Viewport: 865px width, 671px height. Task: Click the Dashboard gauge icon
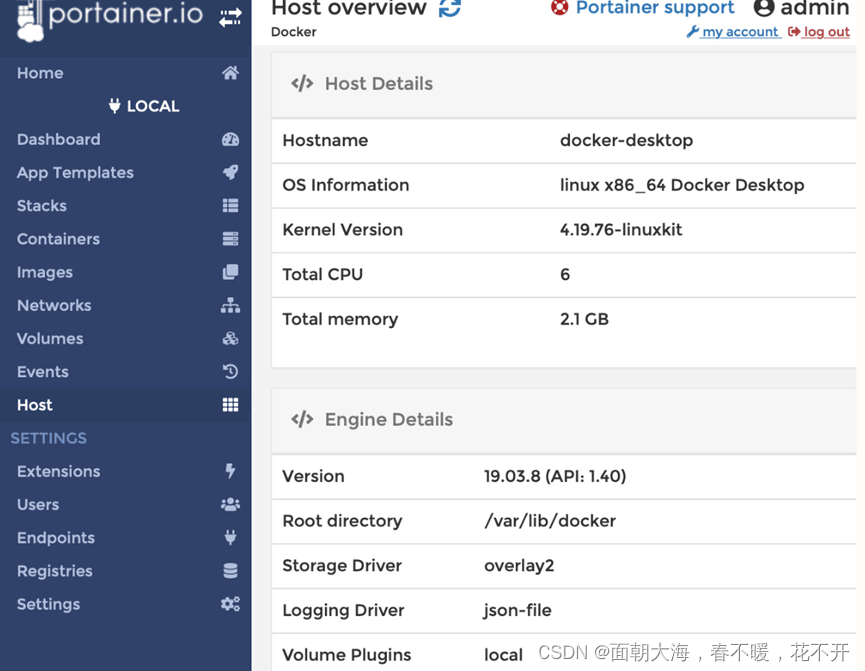pos(230,140)
